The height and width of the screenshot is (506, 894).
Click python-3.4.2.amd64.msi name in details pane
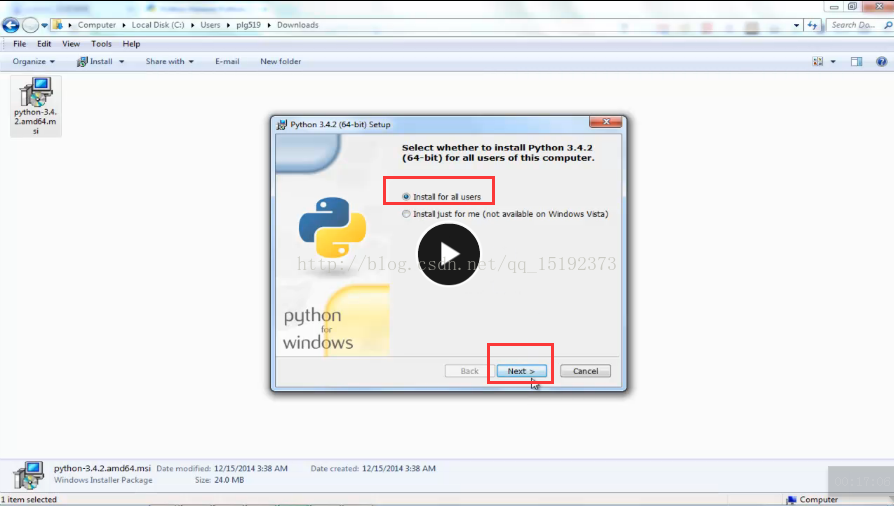pyautogui.click(x=103, y=468)
